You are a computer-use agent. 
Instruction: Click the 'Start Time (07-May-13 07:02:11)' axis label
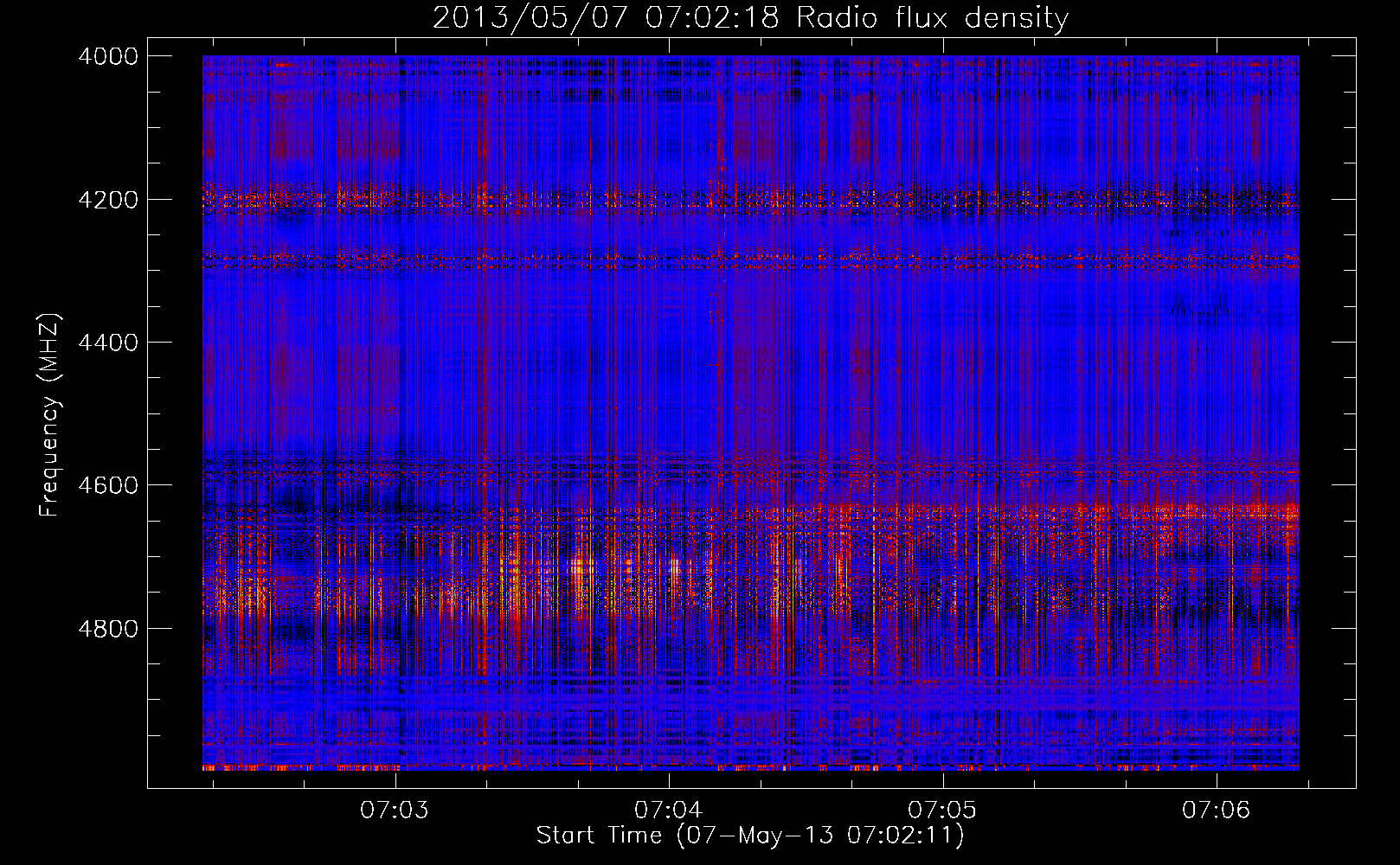click(750, 836)
